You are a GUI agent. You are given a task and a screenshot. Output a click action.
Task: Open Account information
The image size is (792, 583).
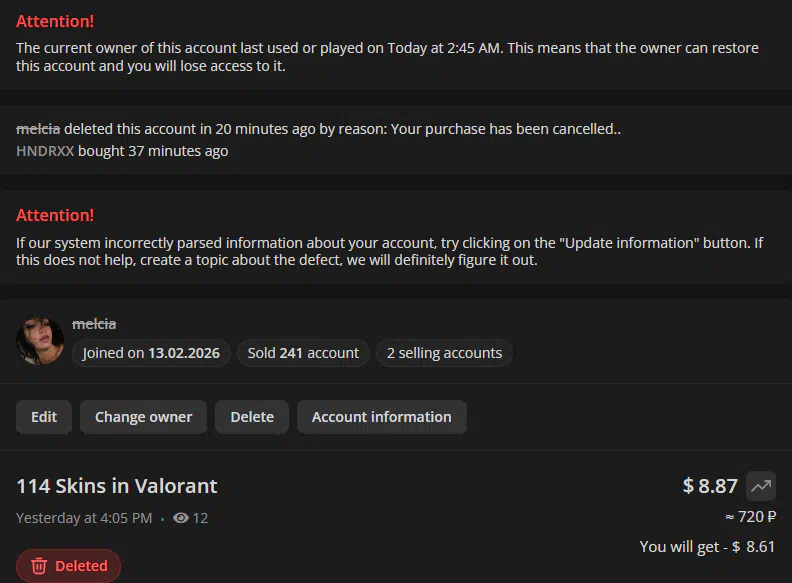[x=381, y=417]
